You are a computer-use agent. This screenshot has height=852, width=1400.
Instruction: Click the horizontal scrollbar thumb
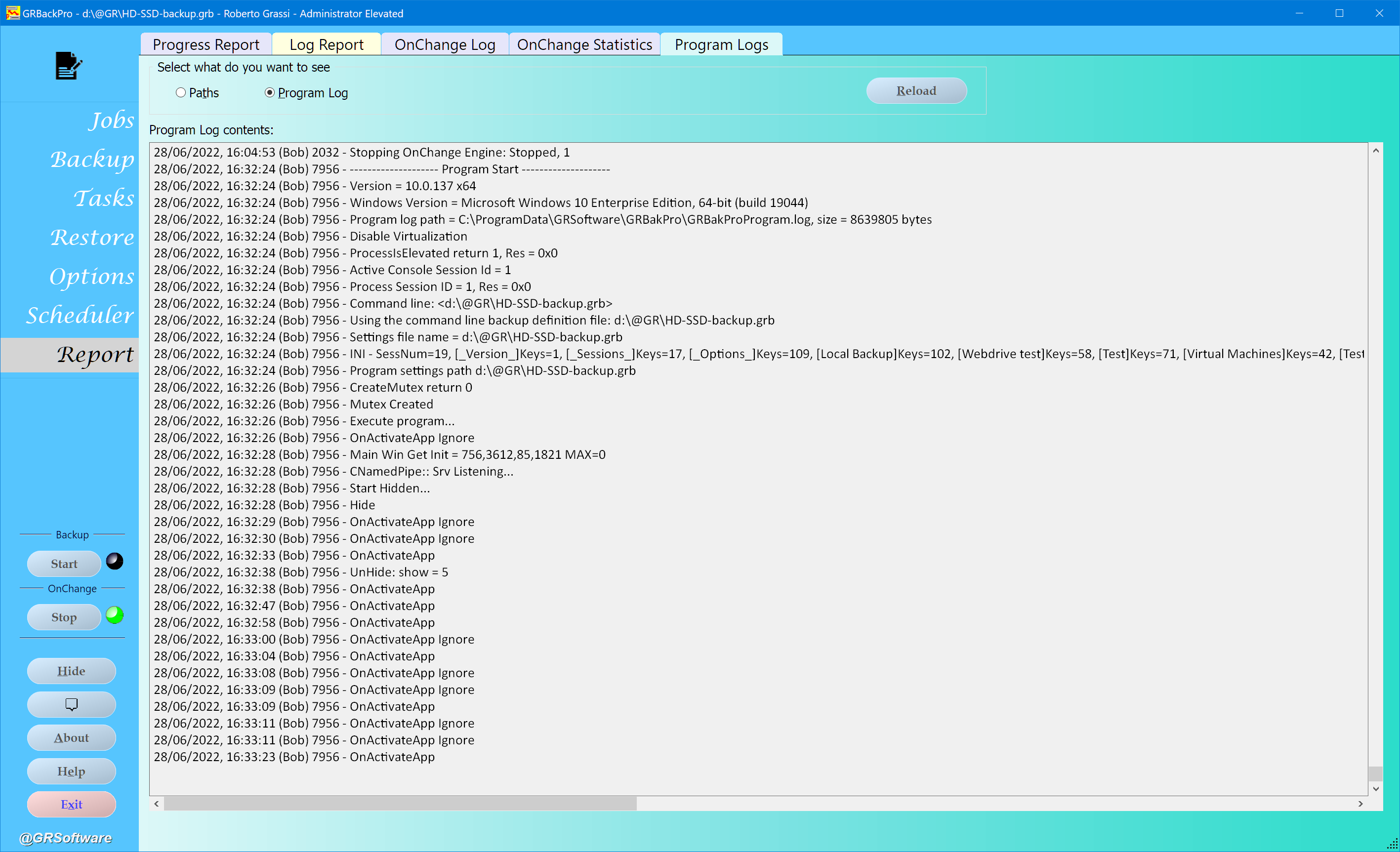coord(400,804)
